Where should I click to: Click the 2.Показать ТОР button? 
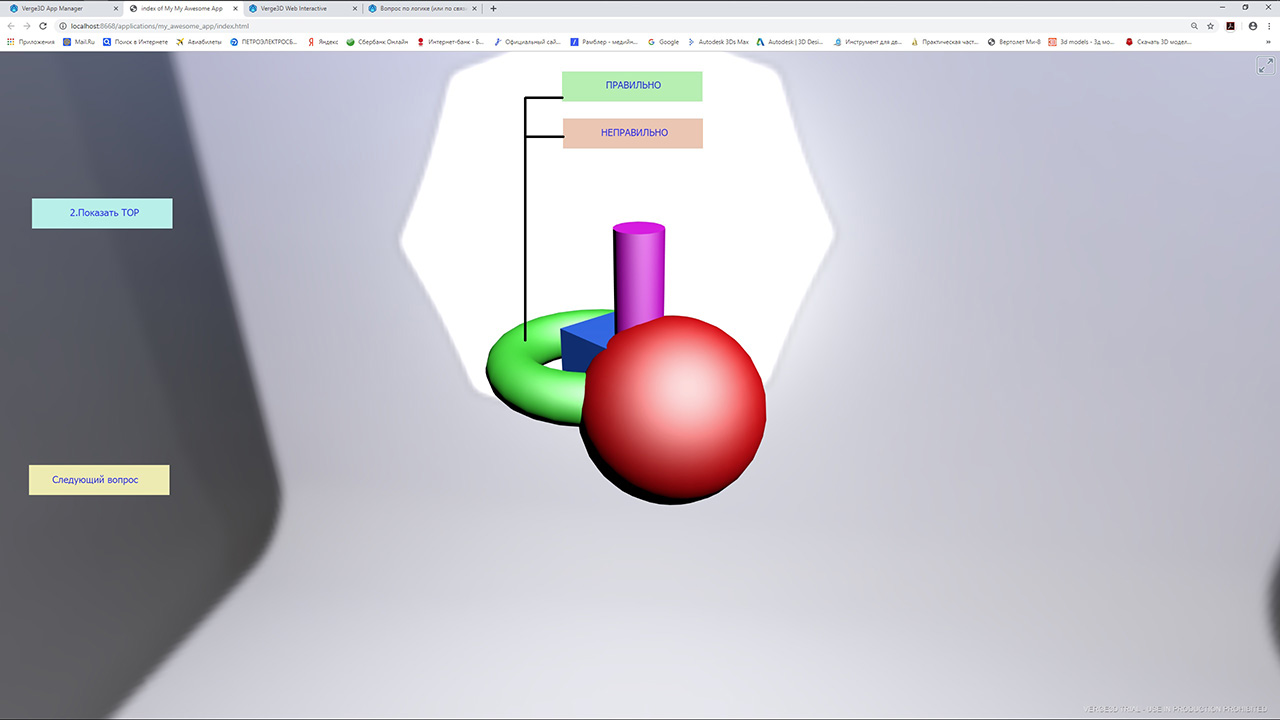[102, 213]
